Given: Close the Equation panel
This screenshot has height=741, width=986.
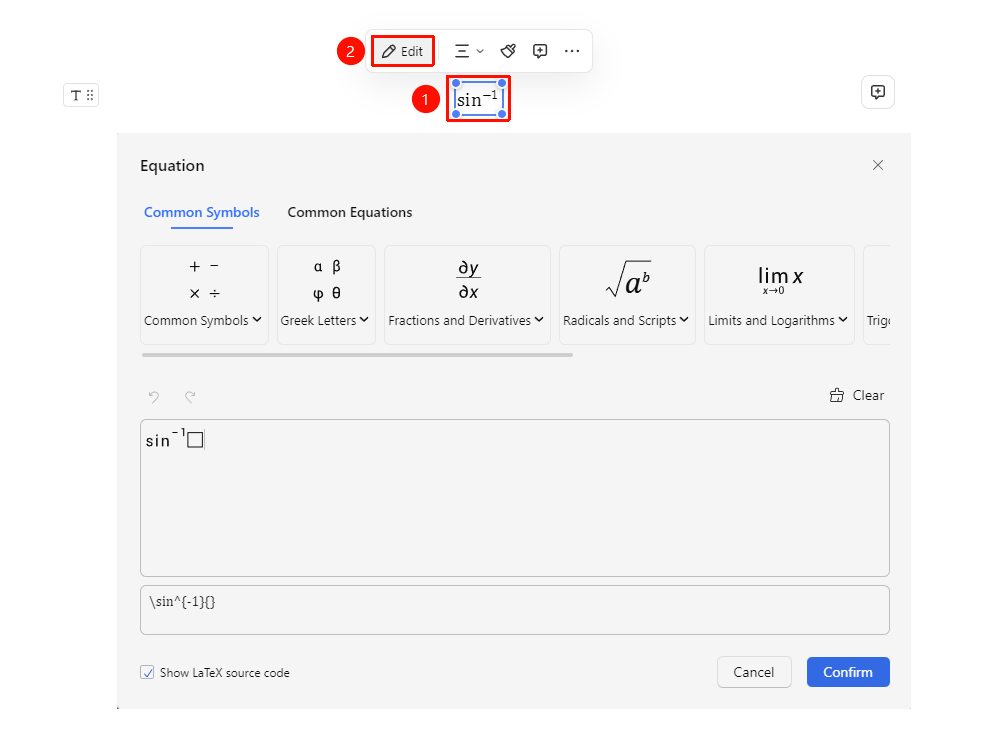Looking at the screenshot, I should tap(878, 165).
